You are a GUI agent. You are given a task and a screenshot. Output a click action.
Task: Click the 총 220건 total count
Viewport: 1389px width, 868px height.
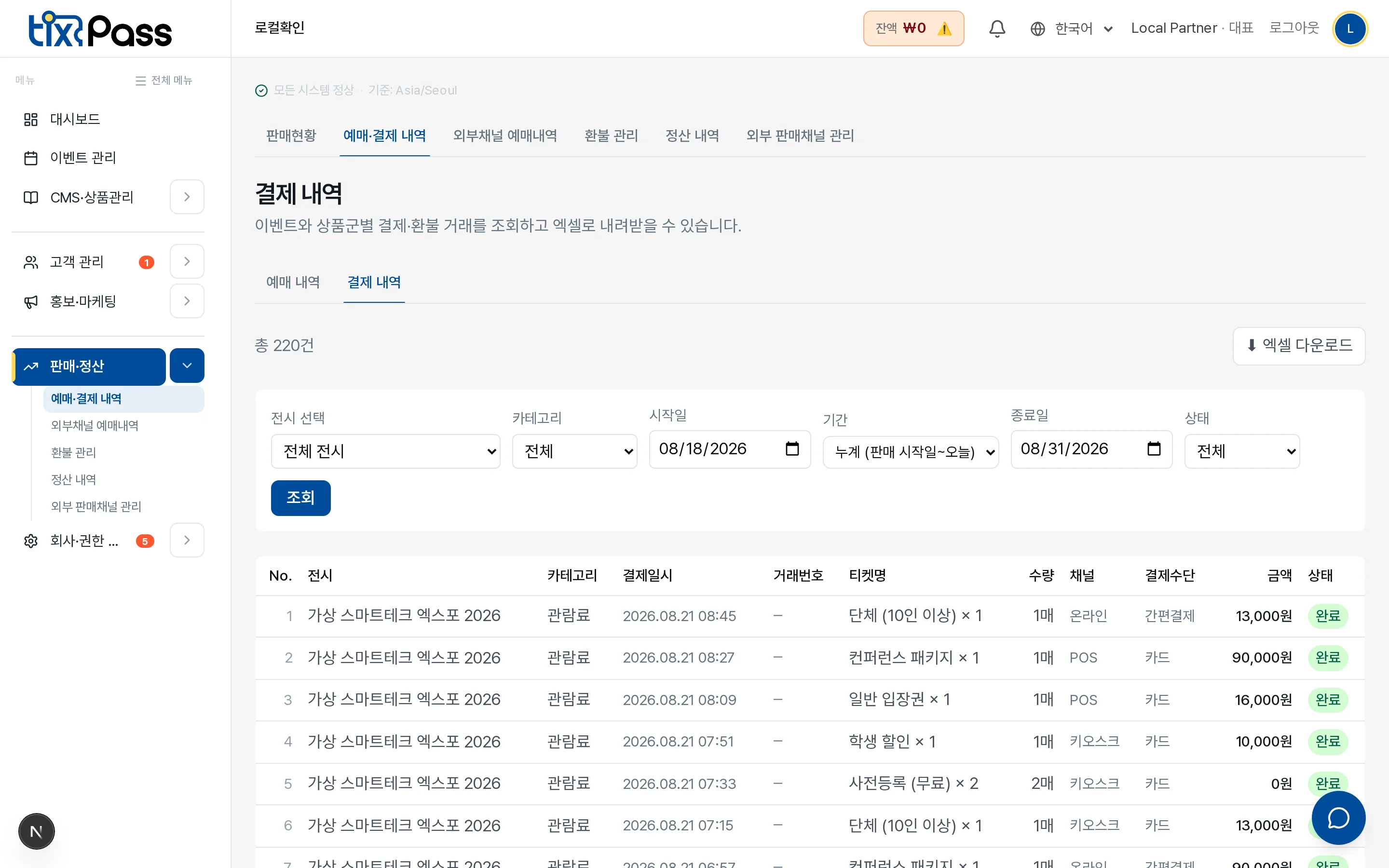tap(285, 346)
